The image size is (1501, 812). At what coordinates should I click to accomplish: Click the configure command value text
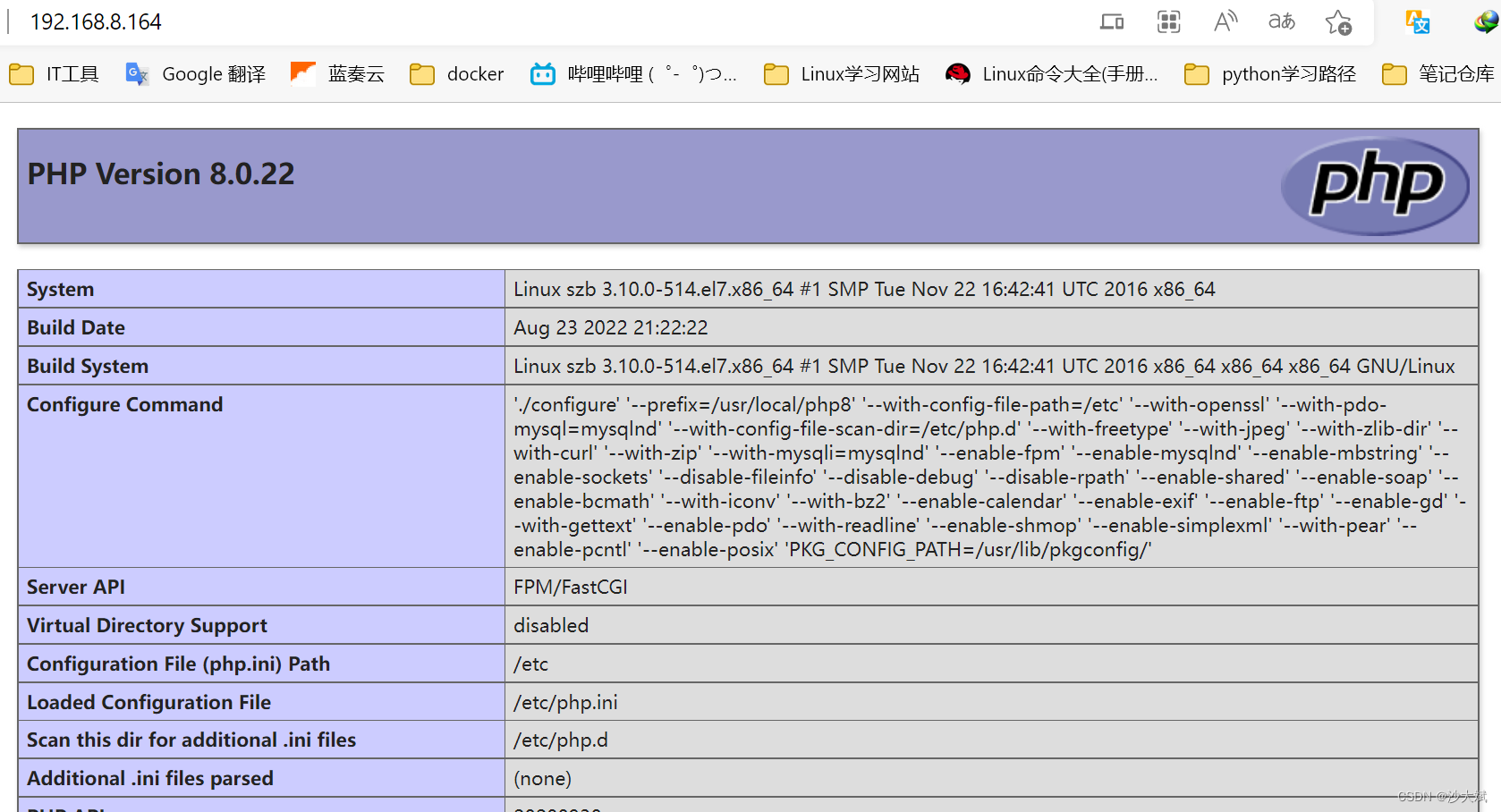989,477
